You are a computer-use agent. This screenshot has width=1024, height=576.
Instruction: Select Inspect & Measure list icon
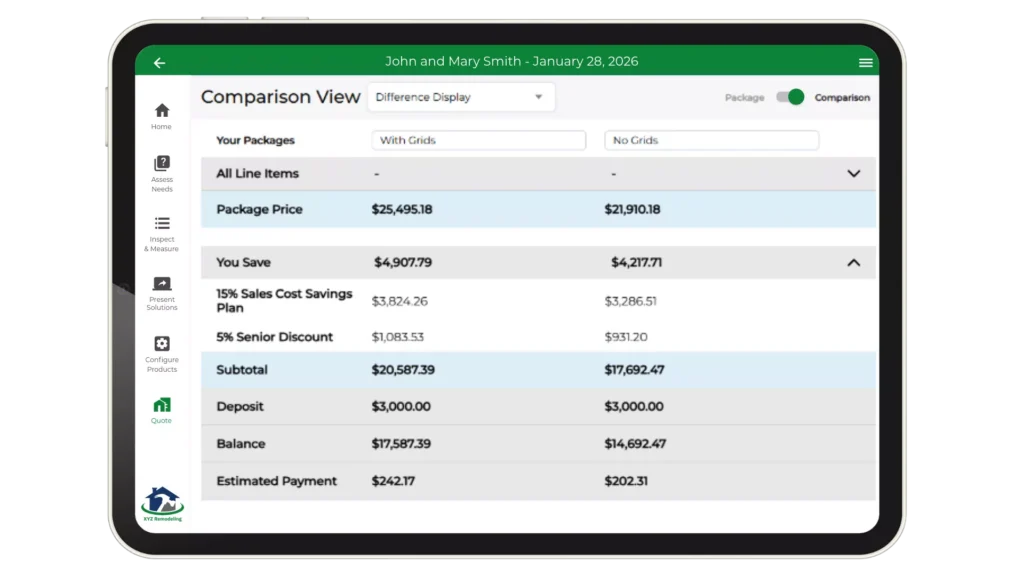[161, 224]
